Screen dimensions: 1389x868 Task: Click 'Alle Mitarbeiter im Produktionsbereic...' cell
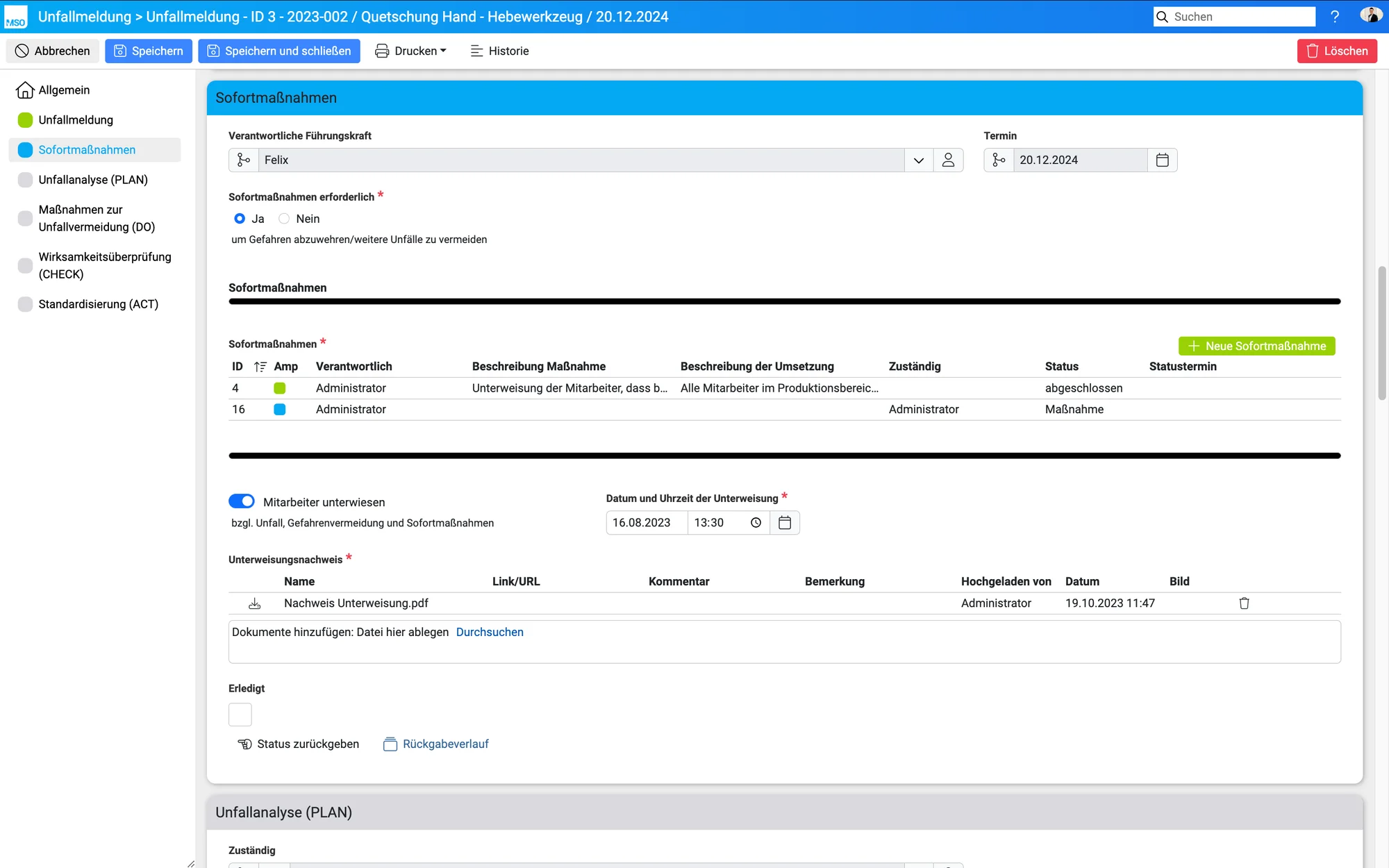pyautogui.click(x=779, y=388)
